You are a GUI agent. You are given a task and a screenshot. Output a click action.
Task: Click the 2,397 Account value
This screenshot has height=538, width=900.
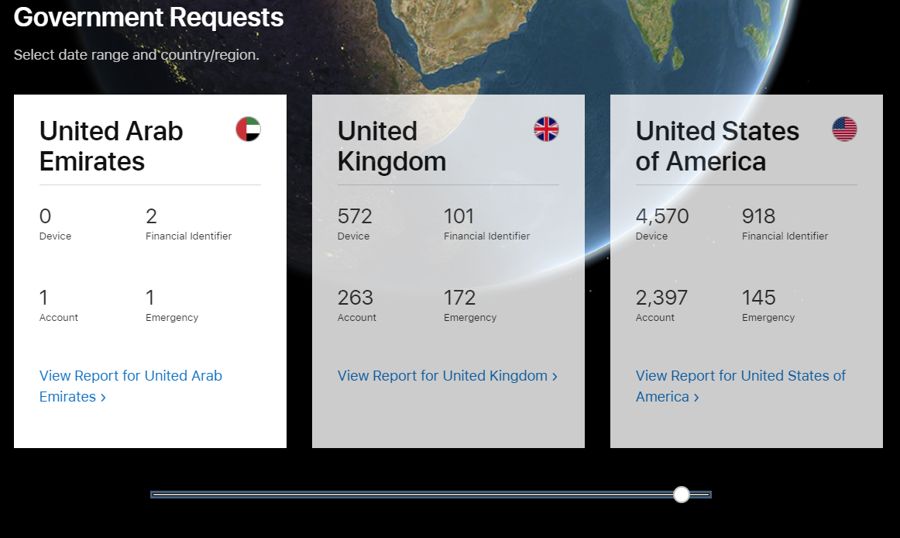(x=661, y=298)
